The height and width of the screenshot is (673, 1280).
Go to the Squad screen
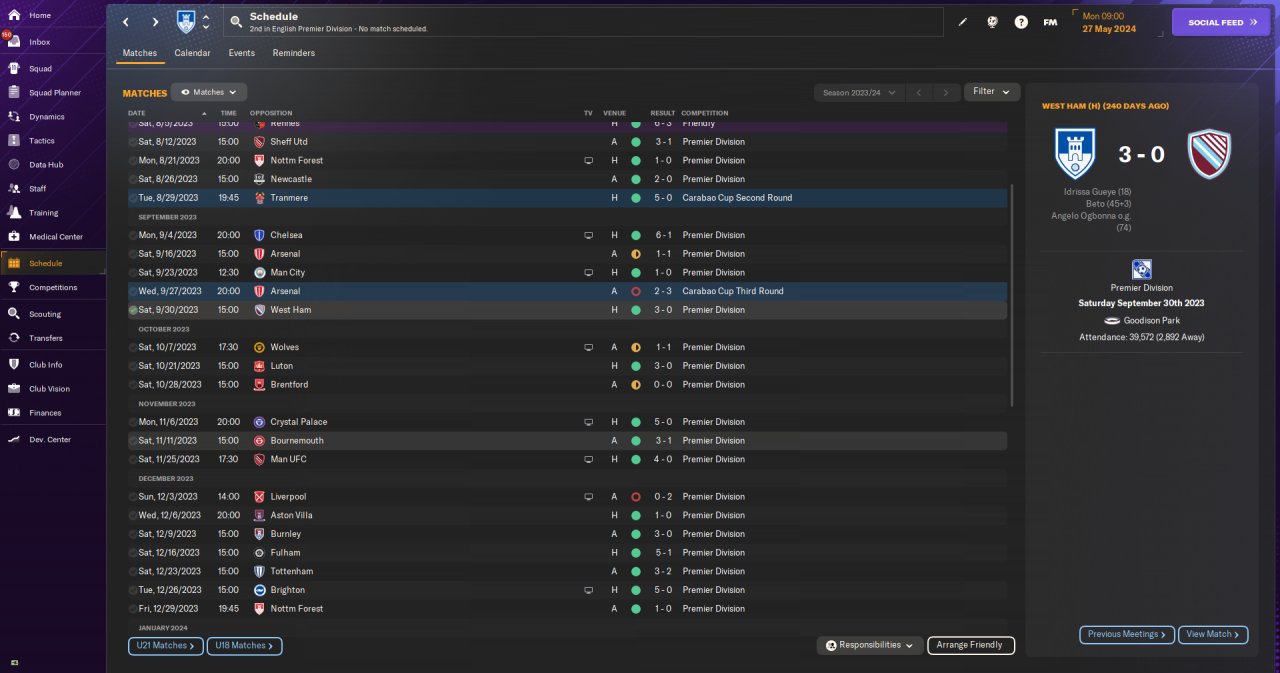coord(40,69)
